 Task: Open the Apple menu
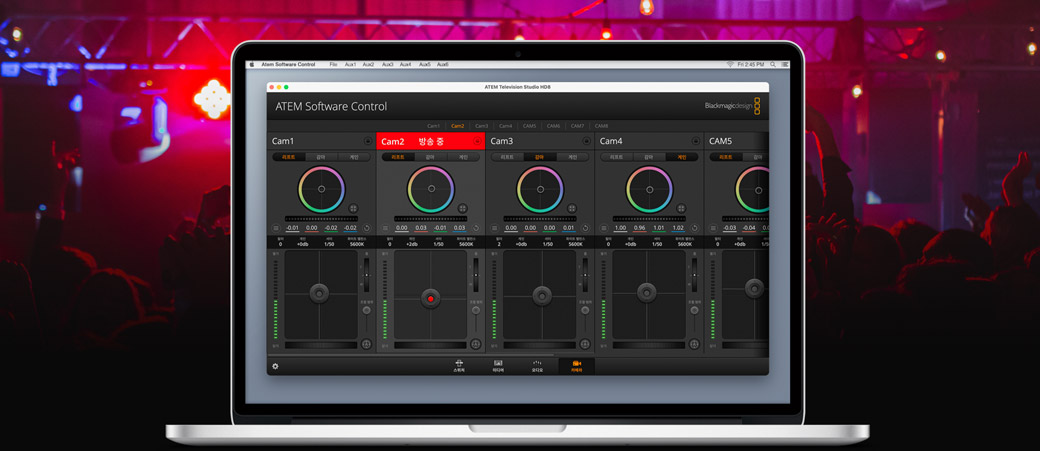point(251,64)
